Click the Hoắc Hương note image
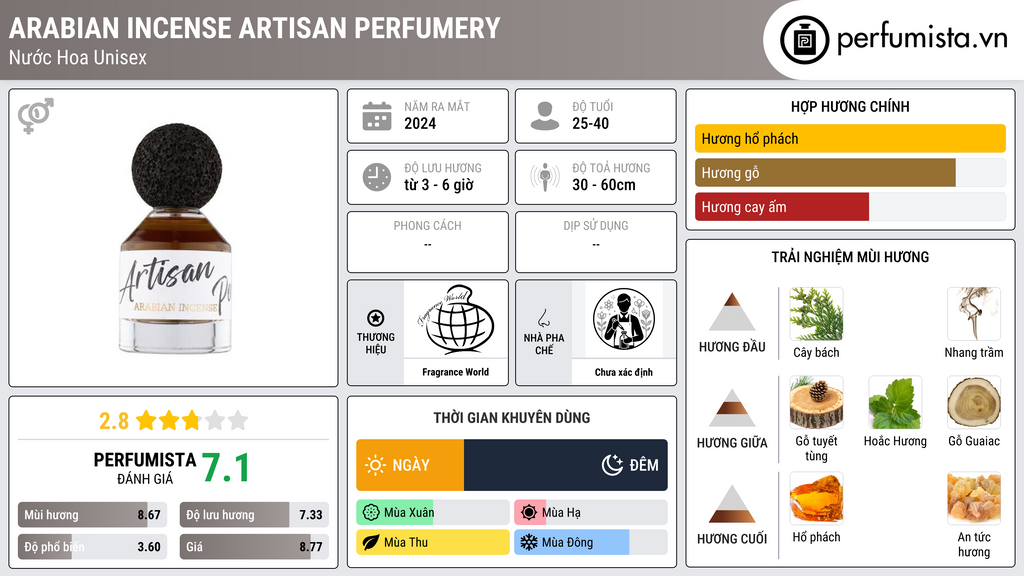1024x576 pixels. pyautogui.click(x=895, y=402)
